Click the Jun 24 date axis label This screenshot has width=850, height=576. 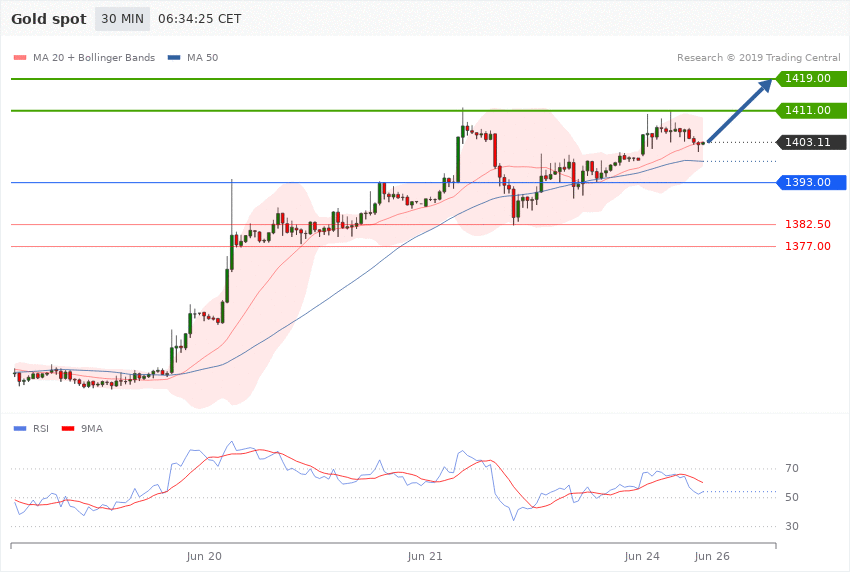[642, 556]
